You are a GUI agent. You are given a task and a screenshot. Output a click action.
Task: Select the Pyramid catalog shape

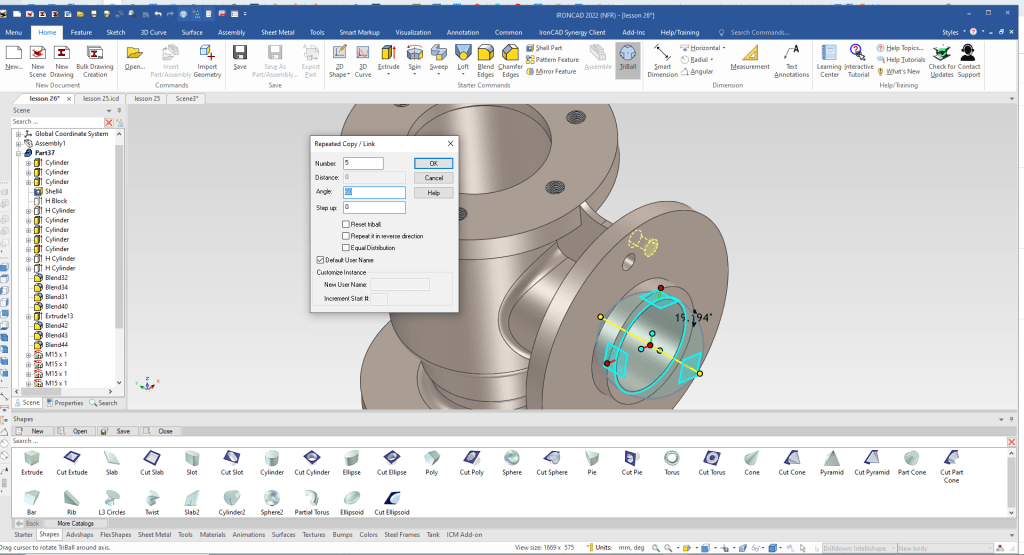(832, 460)
